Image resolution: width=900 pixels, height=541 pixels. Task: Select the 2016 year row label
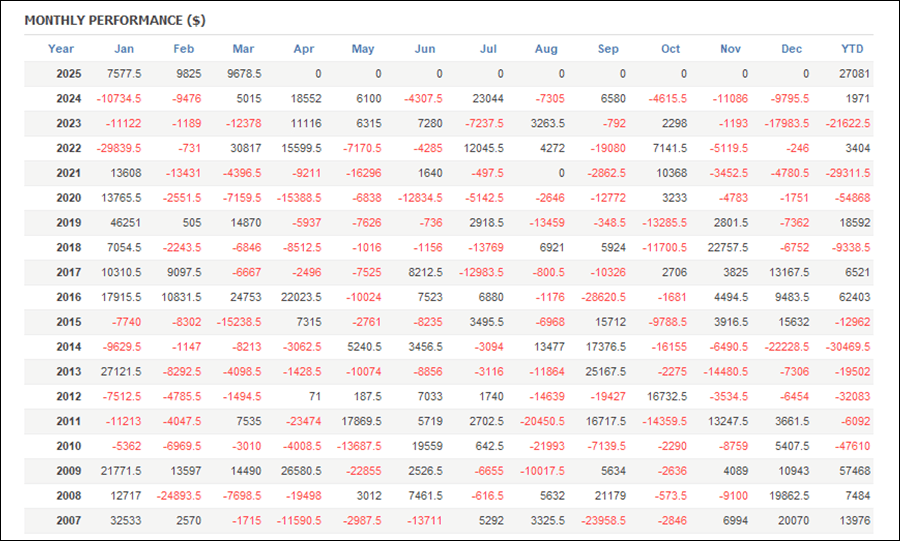[x=69, y=297]
